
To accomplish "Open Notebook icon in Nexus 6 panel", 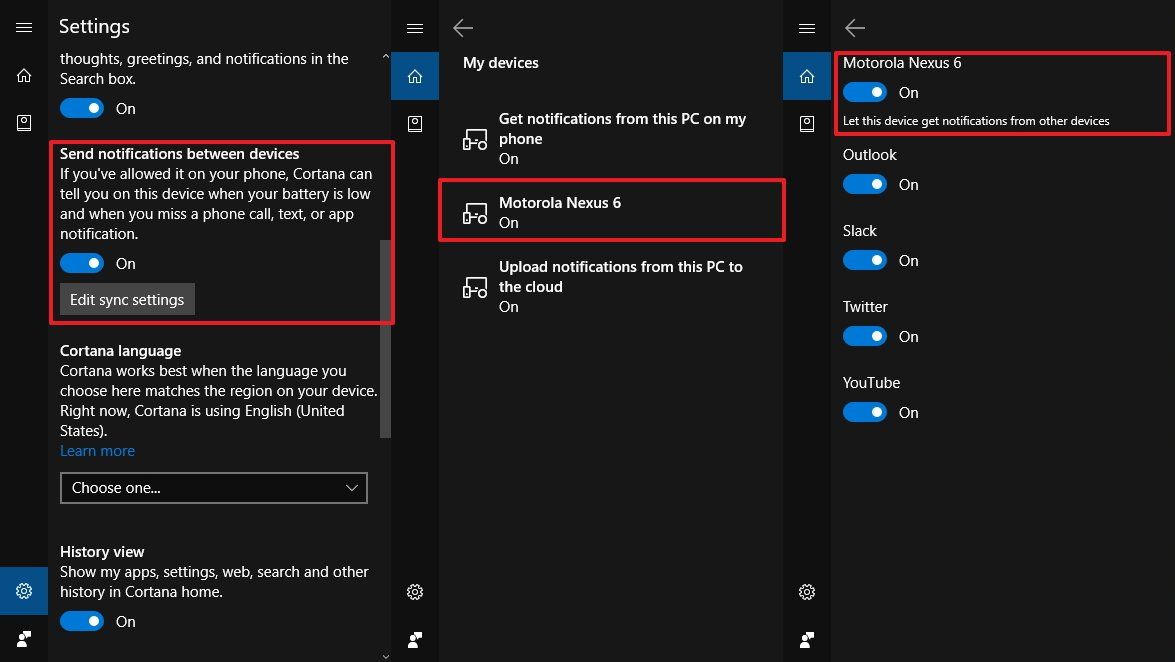I will (807, 124).
